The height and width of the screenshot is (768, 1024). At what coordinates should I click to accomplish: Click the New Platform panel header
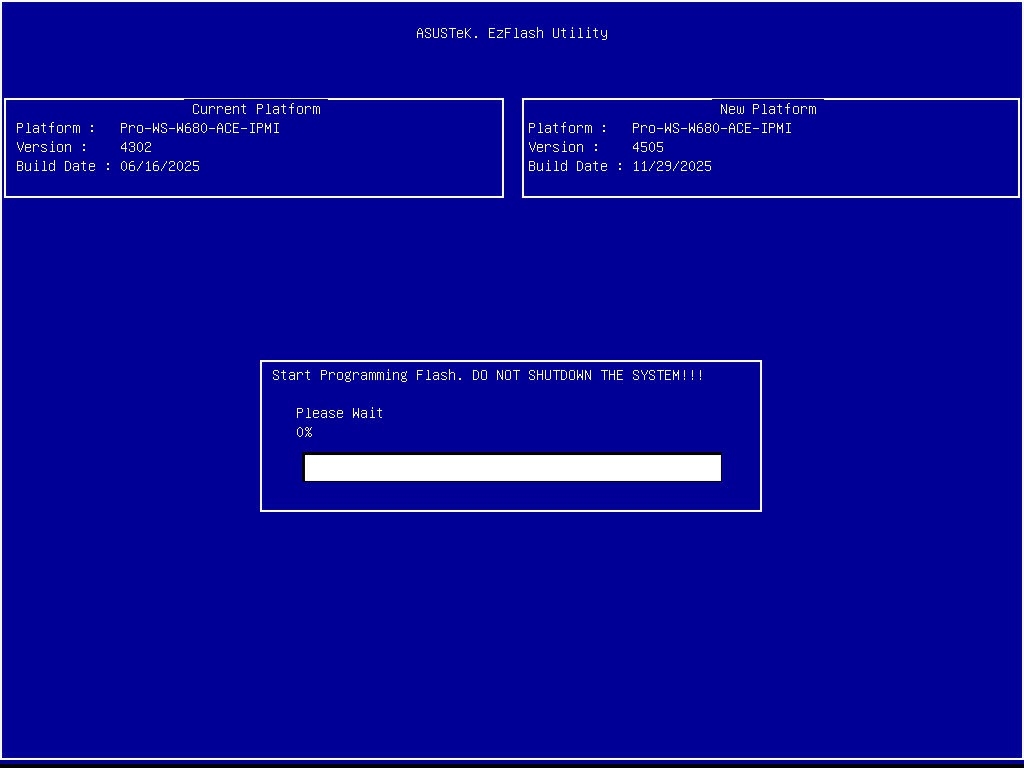(x=767, y=109)
